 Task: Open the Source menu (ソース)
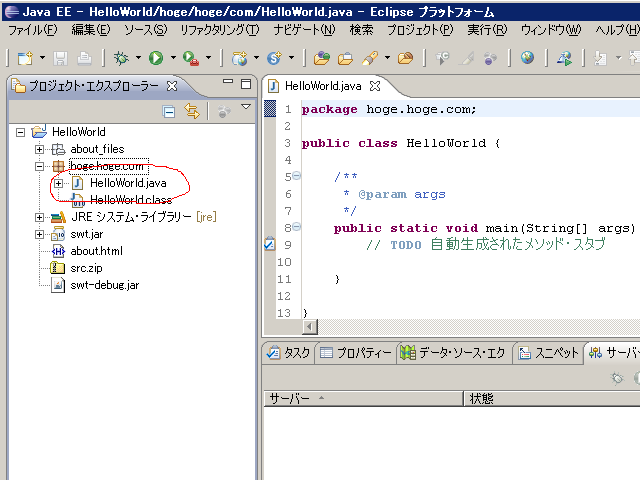point(146,30)
